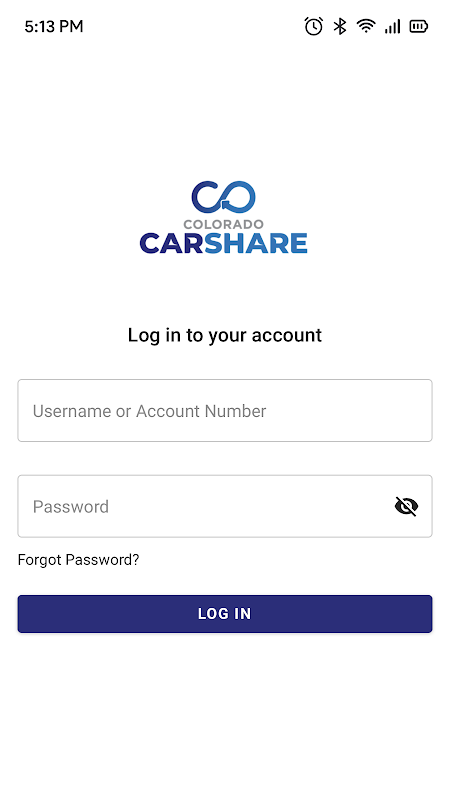Open the Forgot Password? link

point(78,560)
